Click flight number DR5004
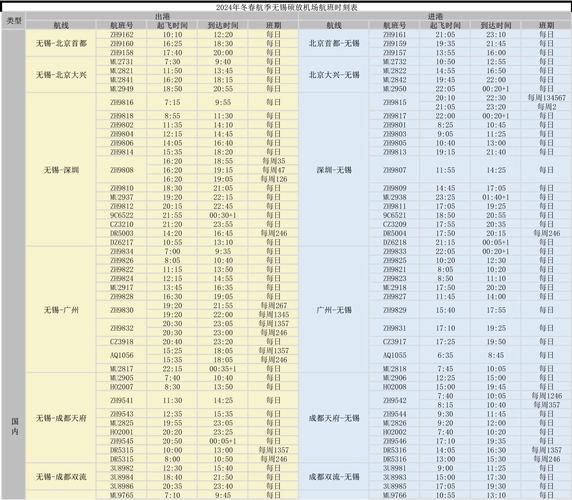This screenshot has width=572, height=500. pyautogui.click(x=394, y=233)
